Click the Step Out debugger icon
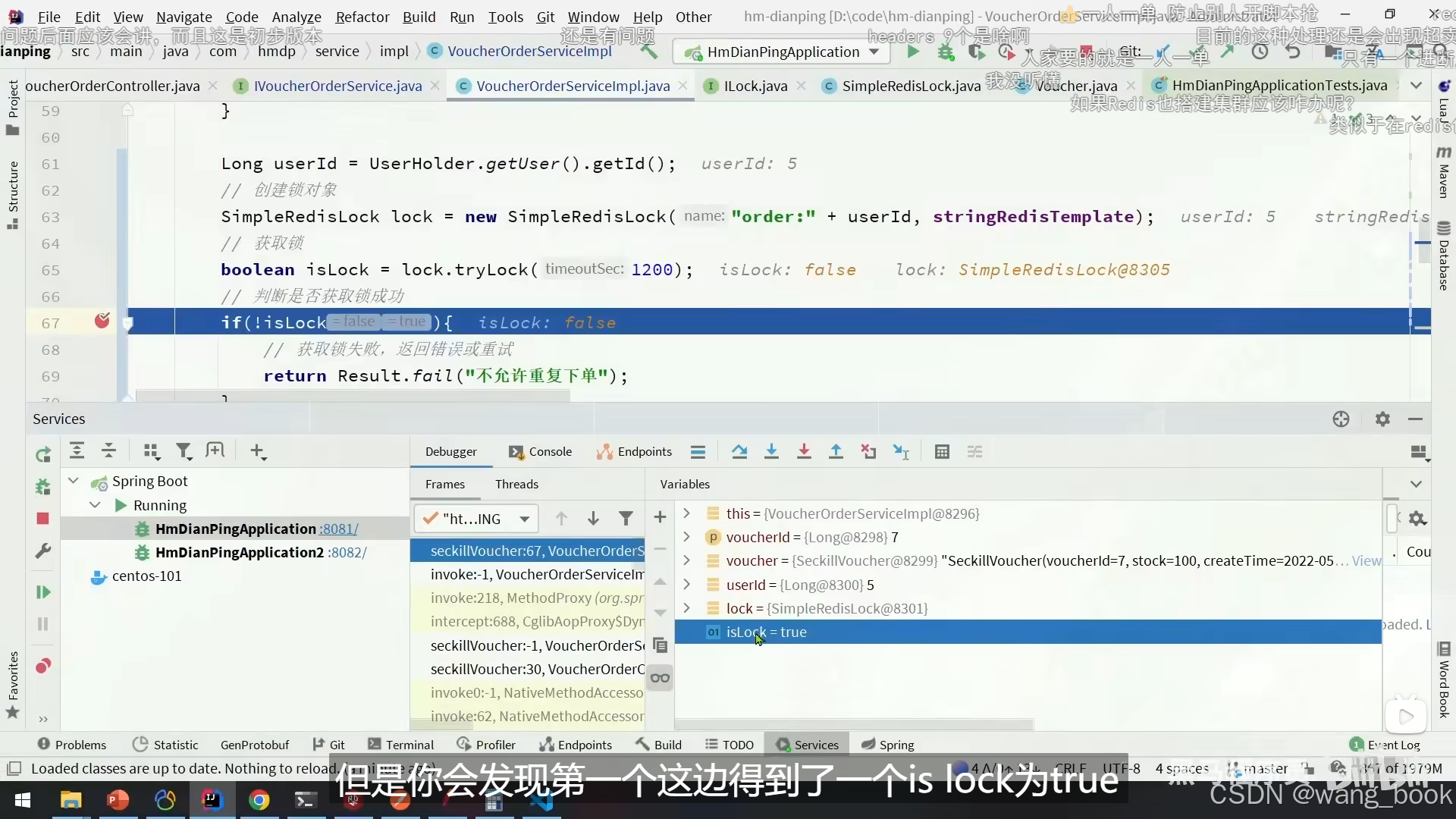The height and width of the screenshot is (819, 1456). [836, 452]
